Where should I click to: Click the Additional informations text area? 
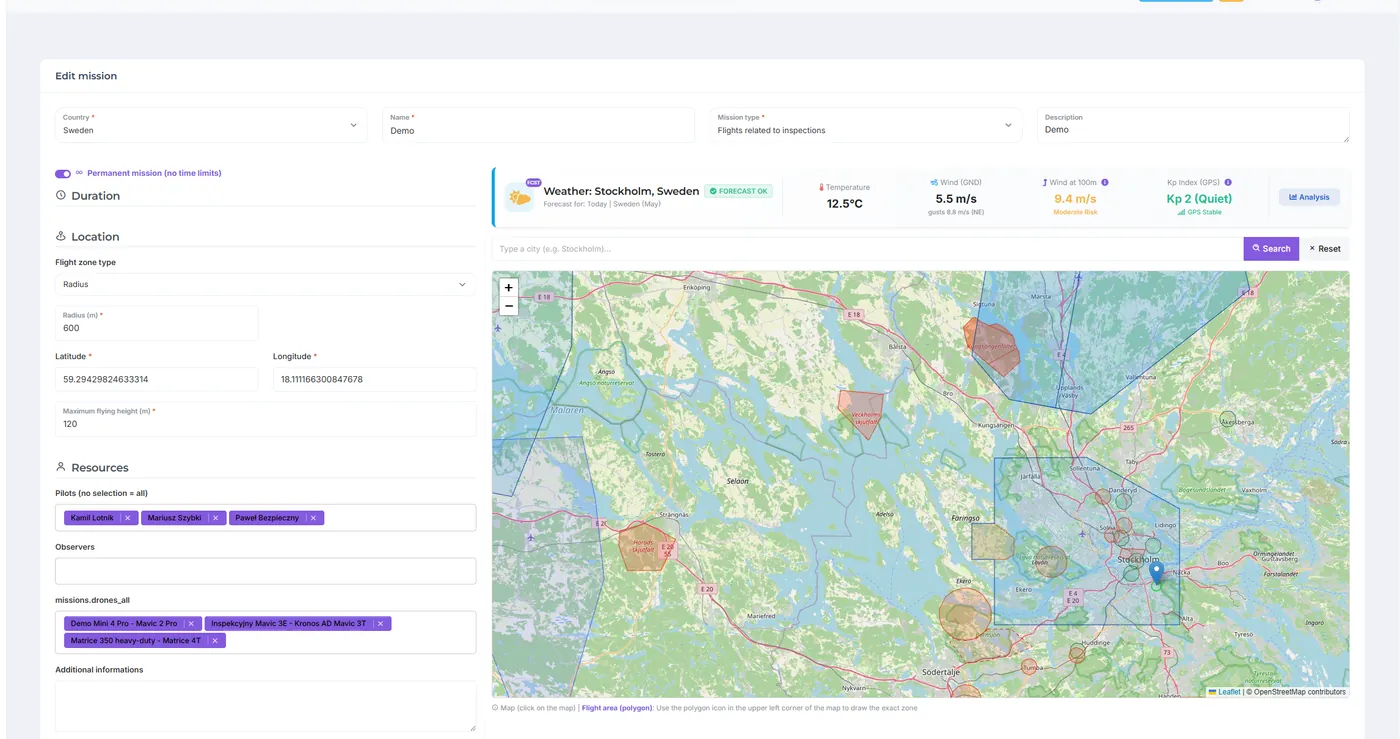point(265,706)
